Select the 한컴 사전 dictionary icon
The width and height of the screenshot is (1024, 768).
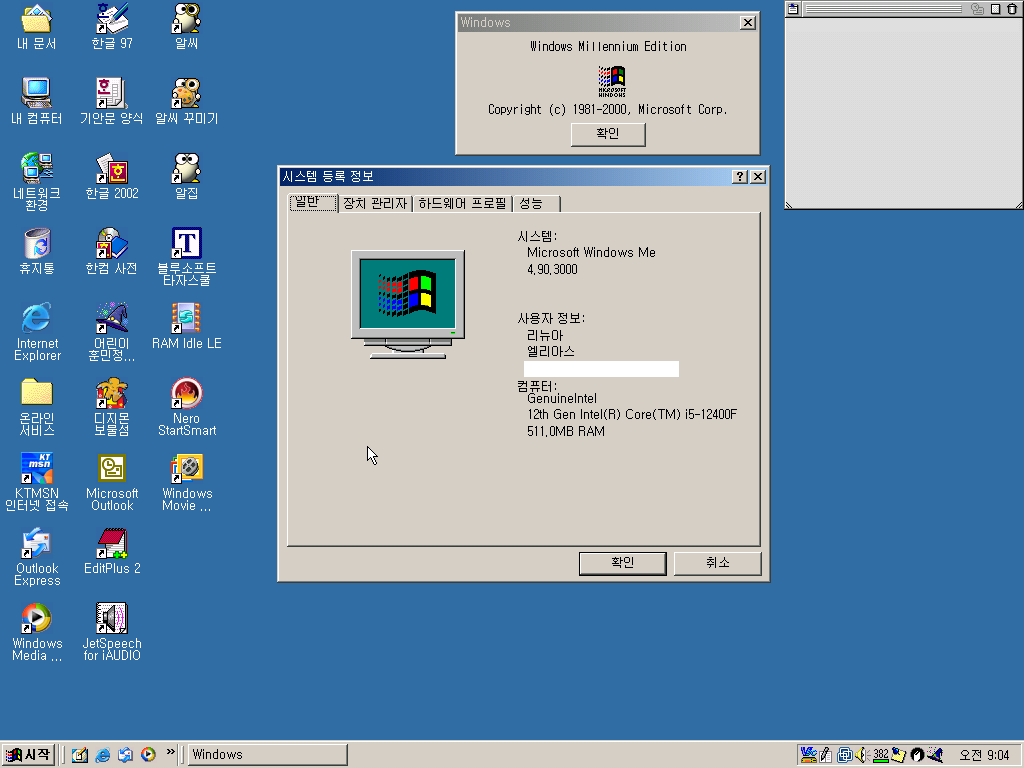coord(112,244)
